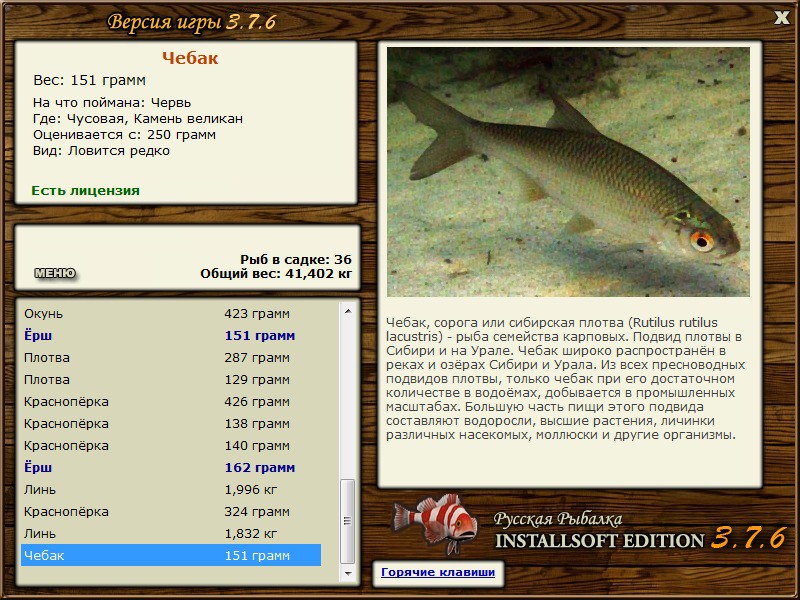Close the window with the X button
This screenshot has width=800, height=600.
point(781,18)
